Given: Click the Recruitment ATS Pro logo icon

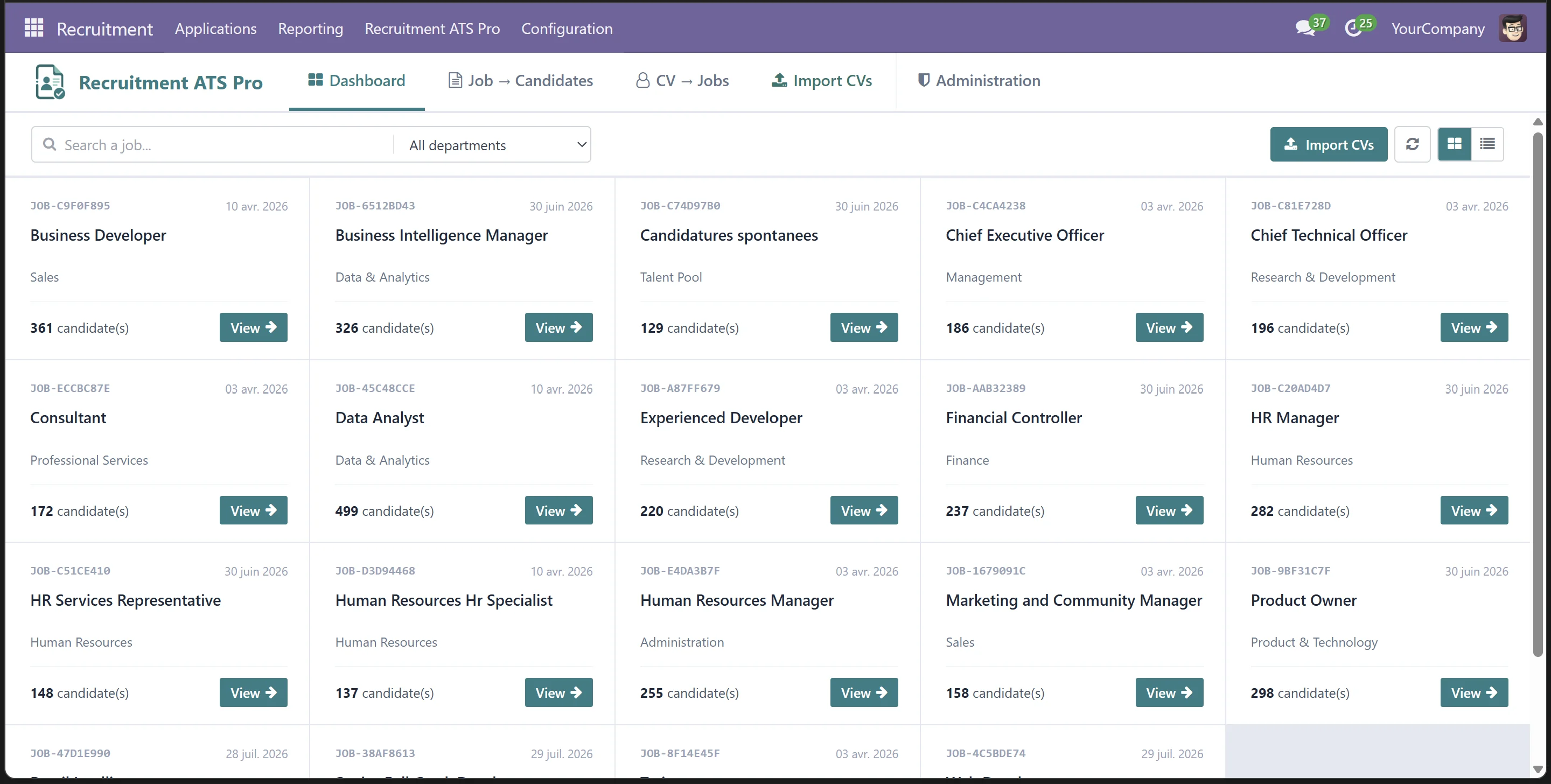Looking at the screenshot, I should pos(50,82).
